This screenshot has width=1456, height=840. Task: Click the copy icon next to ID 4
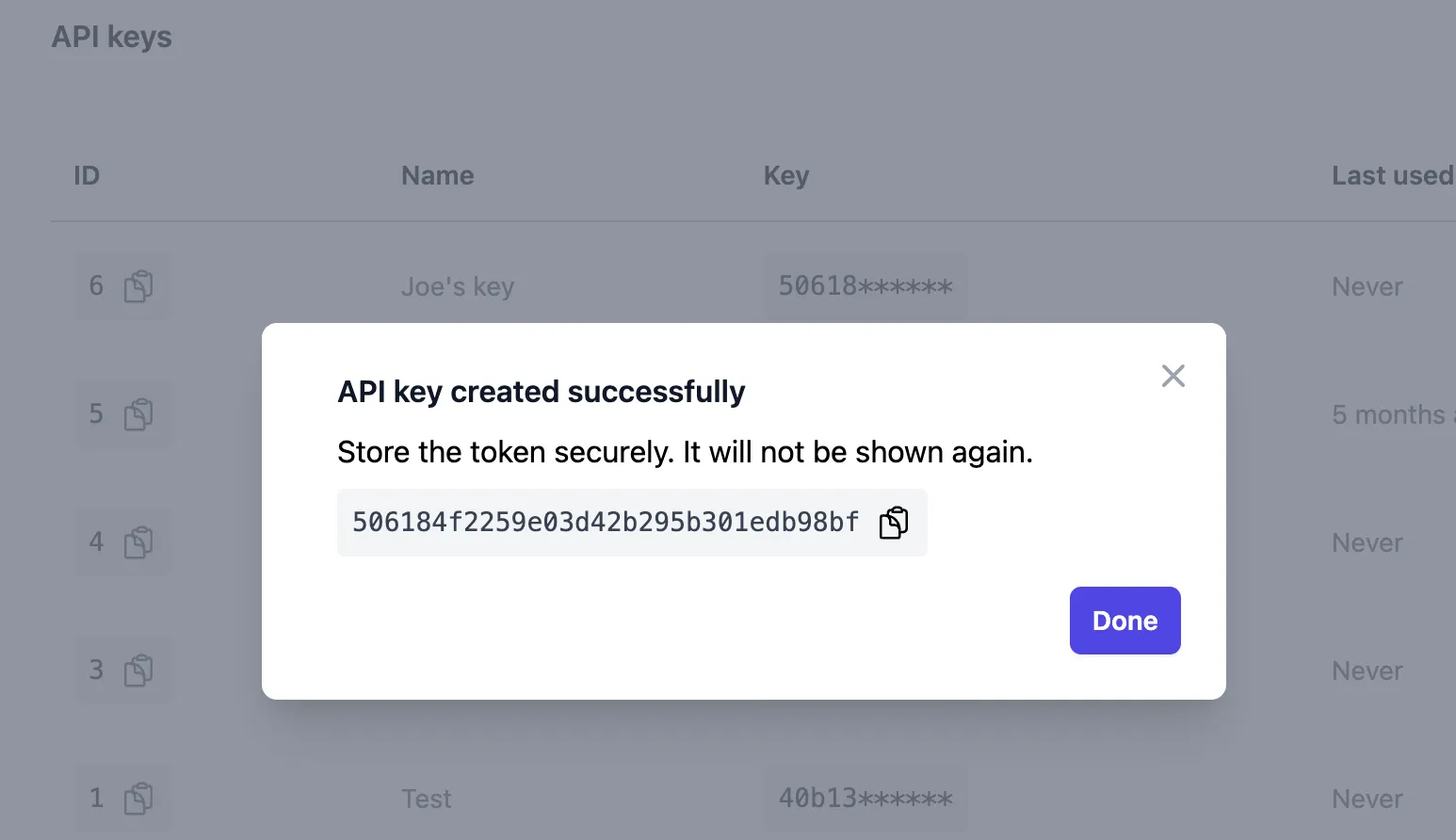coord(139,542)
